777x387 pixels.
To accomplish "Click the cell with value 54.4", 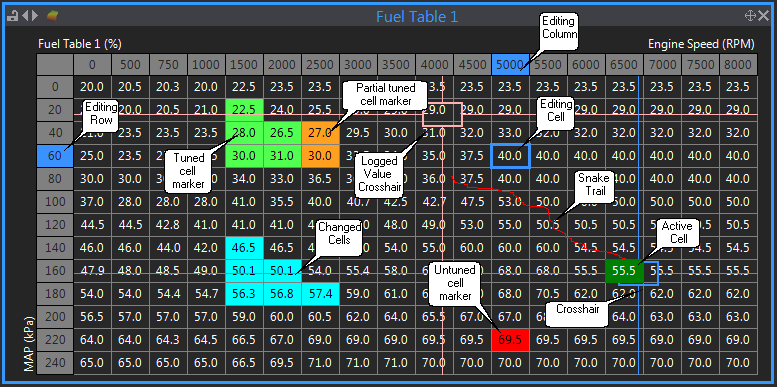I will click(168, 293).
